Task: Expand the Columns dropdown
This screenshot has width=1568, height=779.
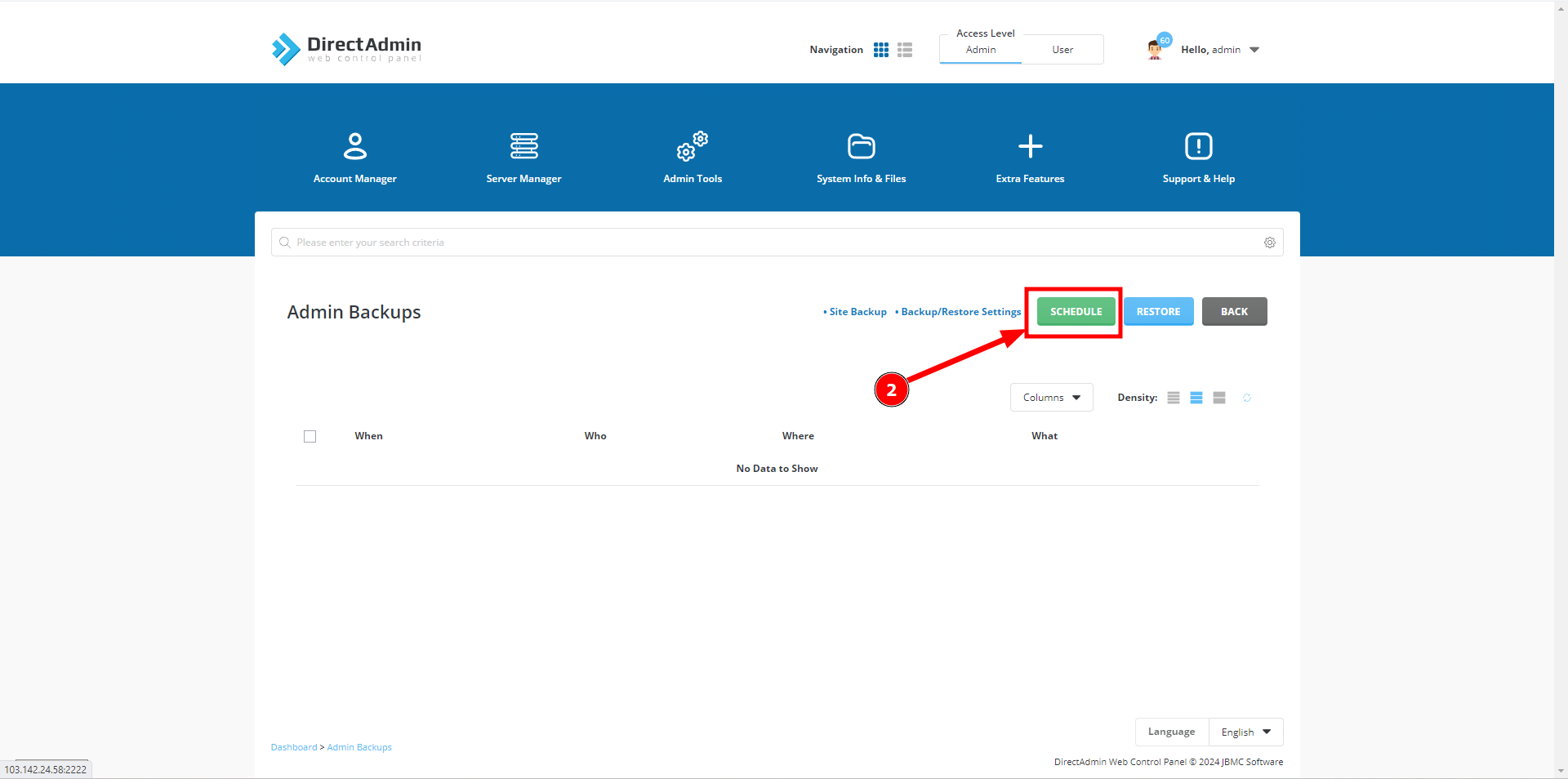Action: pyautogui.click(x=1051, y=398)
